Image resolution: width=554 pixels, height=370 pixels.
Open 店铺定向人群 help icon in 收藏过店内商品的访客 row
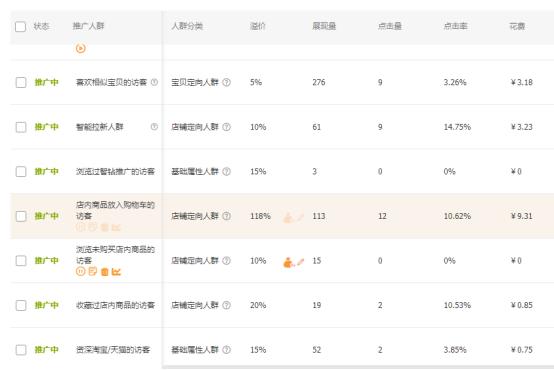point(226,305)
